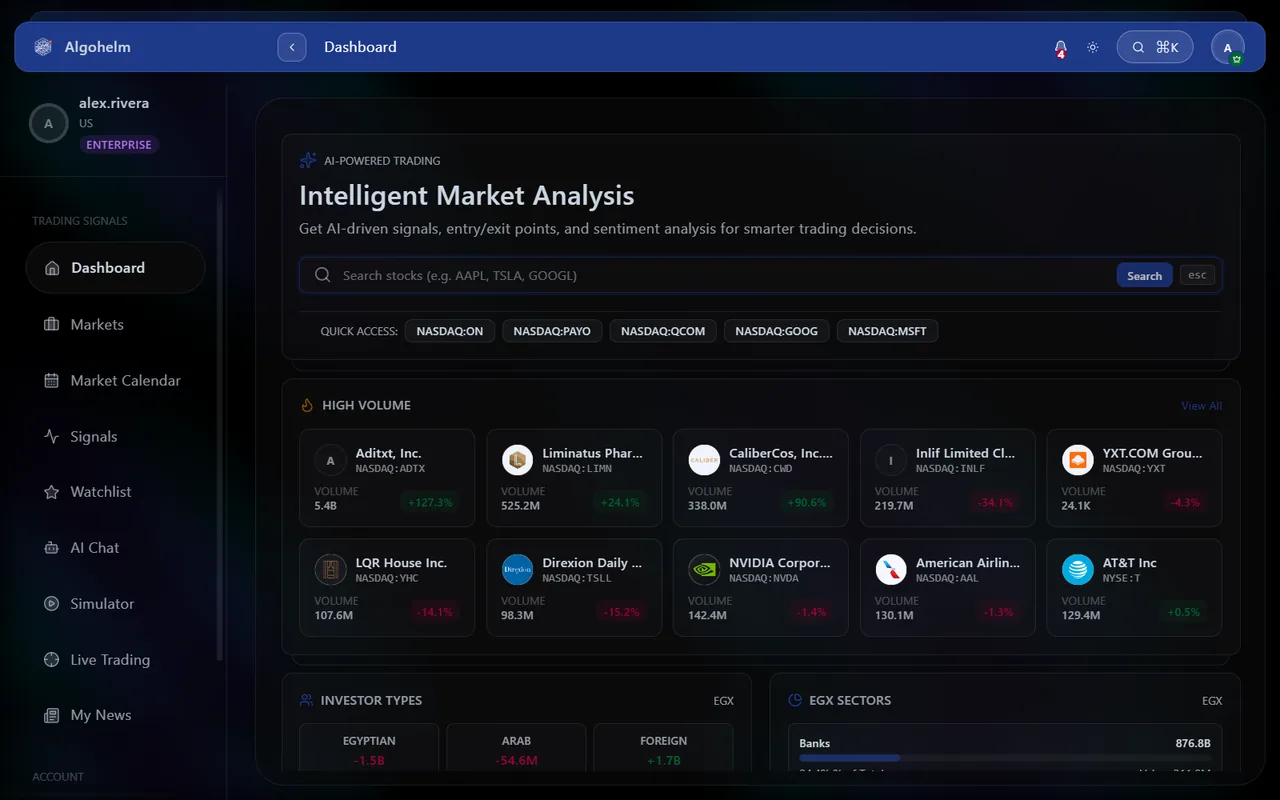Click the 876.8B Banks value
Image resolution: width=1280 pixels, height=800 pixels.
pyautogui.click(x=1193, y=743)
